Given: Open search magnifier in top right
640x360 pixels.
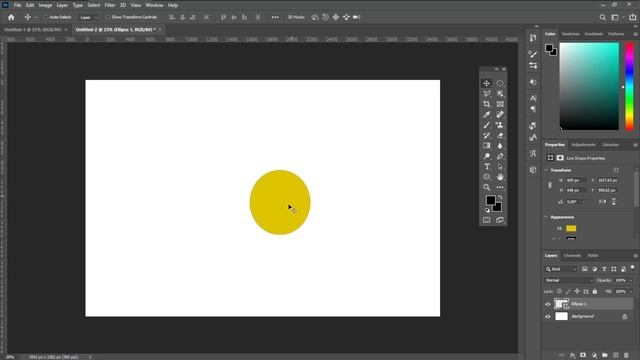Looking at the screenshot, I should [602, 17].
